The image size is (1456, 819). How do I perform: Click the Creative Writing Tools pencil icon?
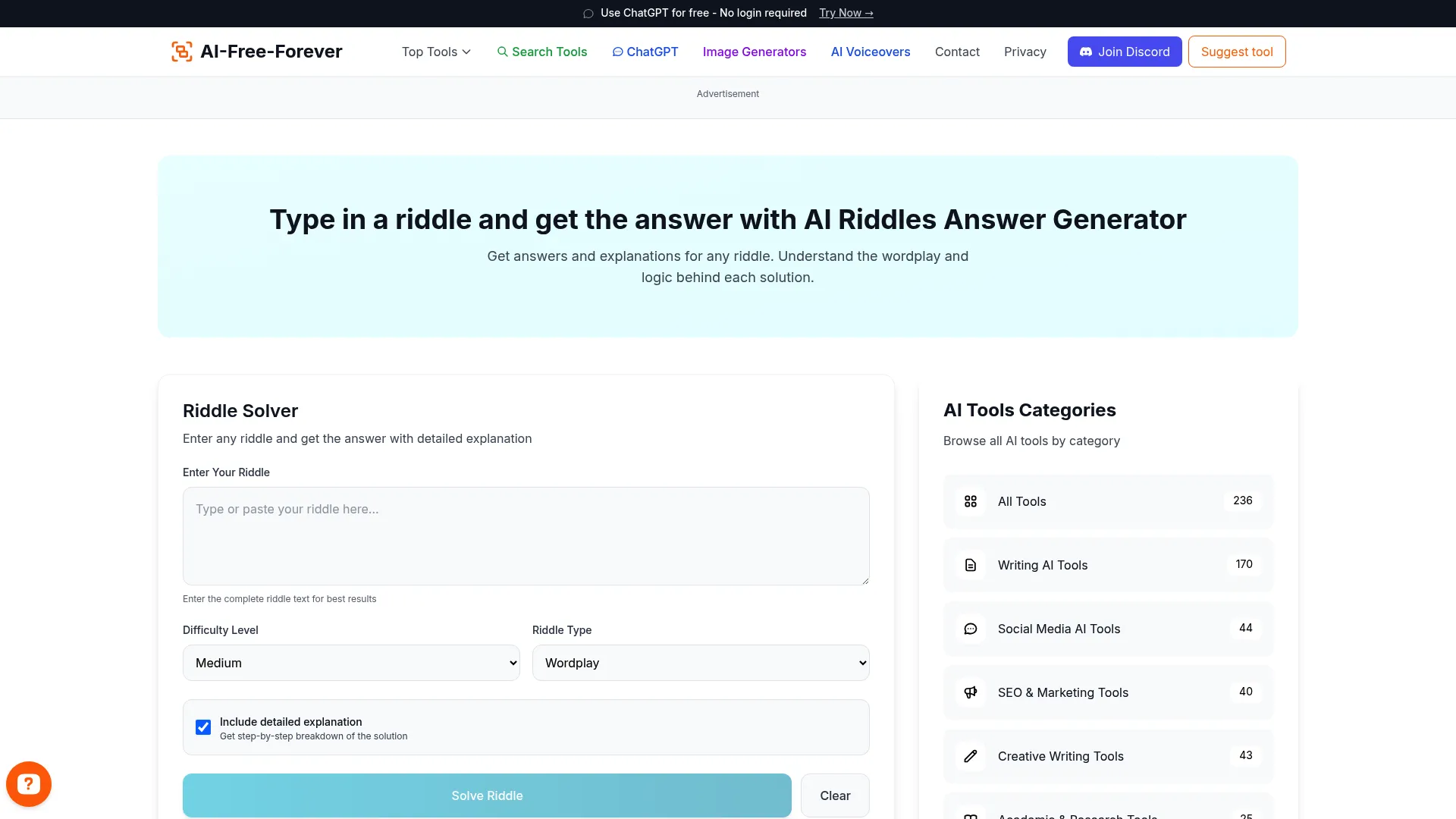point(971,756)
